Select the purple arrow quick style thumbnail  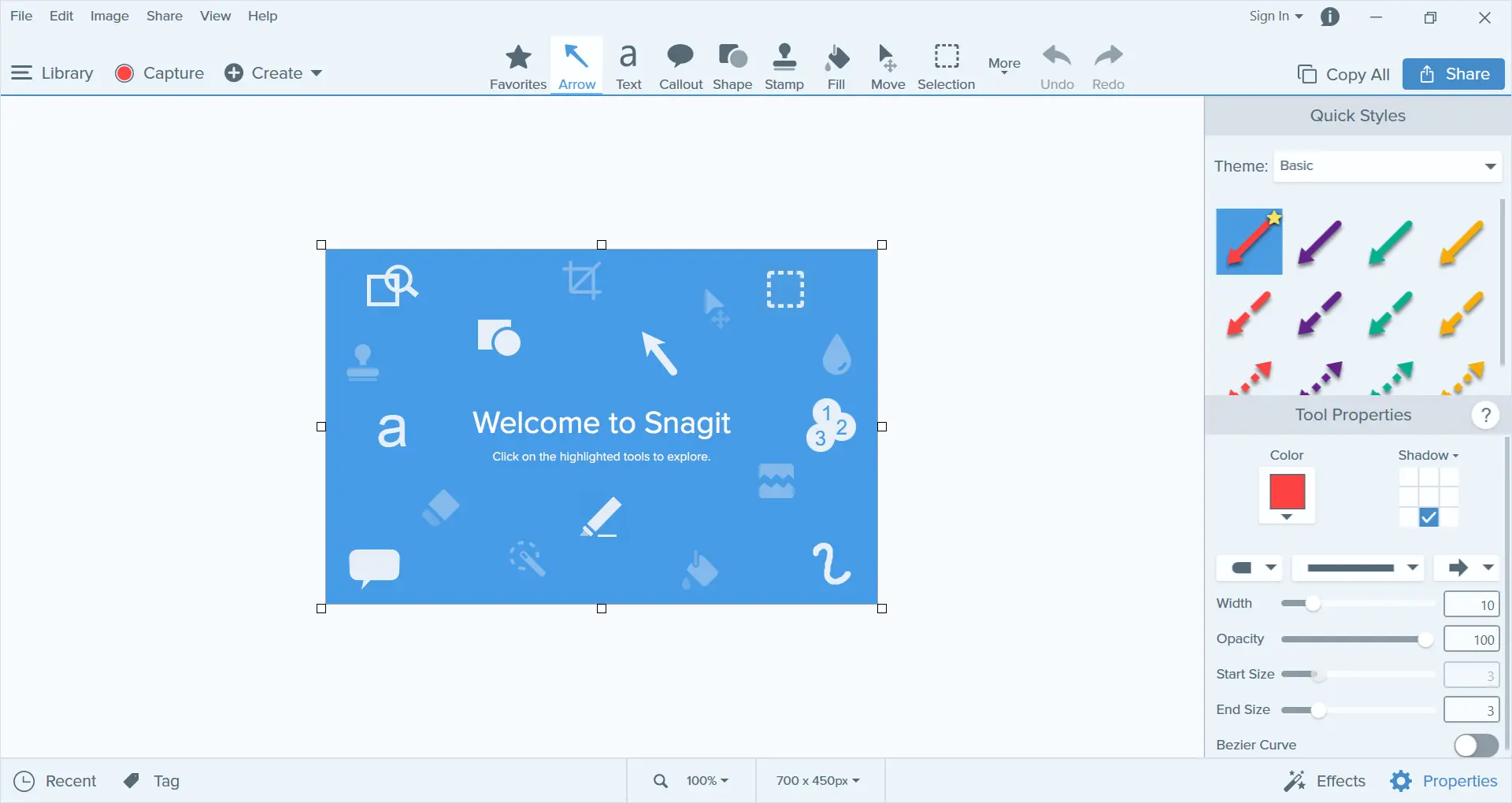1320,242
